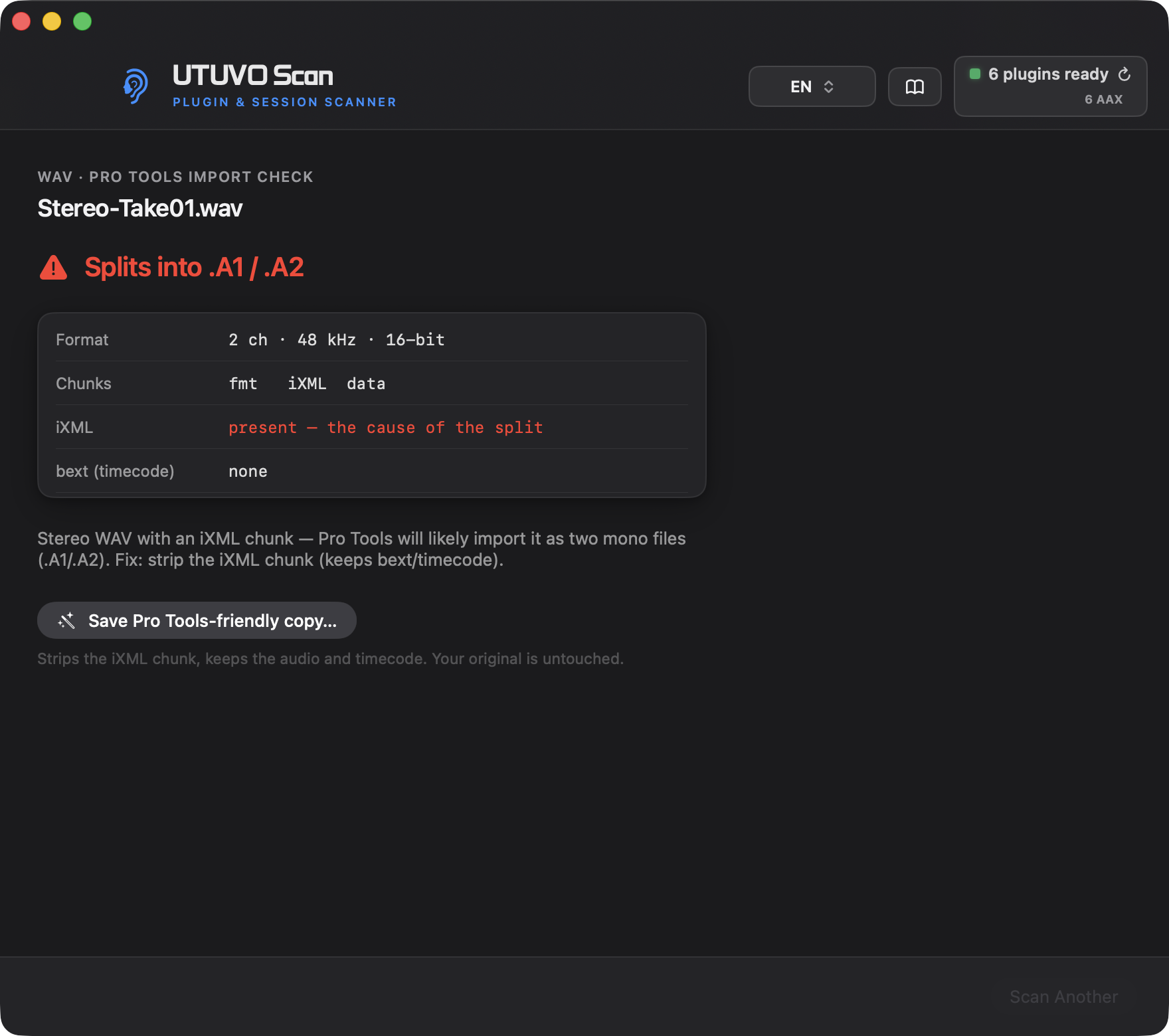Click the 'Format' row label
Screen dimensions: 1169x1036
click(82, 340)
